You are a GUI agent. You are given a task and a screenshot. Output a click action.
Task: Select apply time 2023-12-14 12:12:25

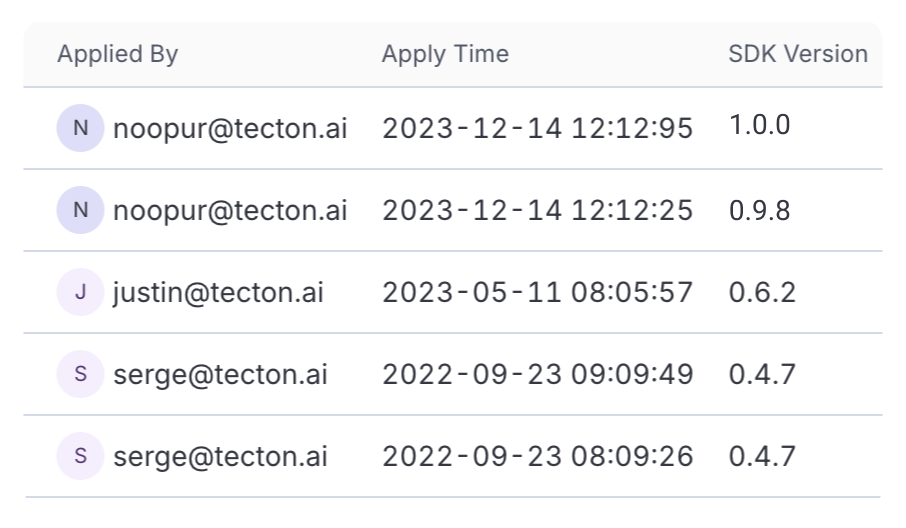coord(537,210)
